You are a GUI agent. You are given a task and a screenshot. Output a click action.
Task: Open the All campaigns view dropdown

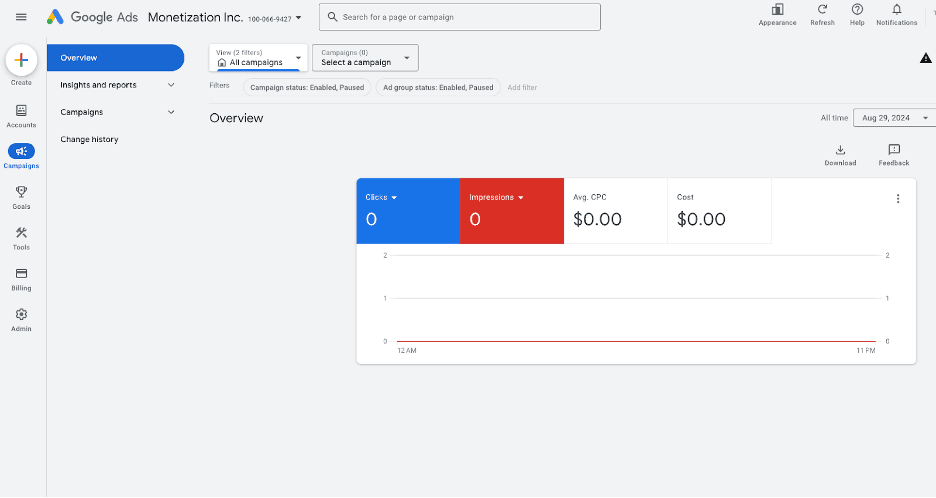[x=258, y=58]
